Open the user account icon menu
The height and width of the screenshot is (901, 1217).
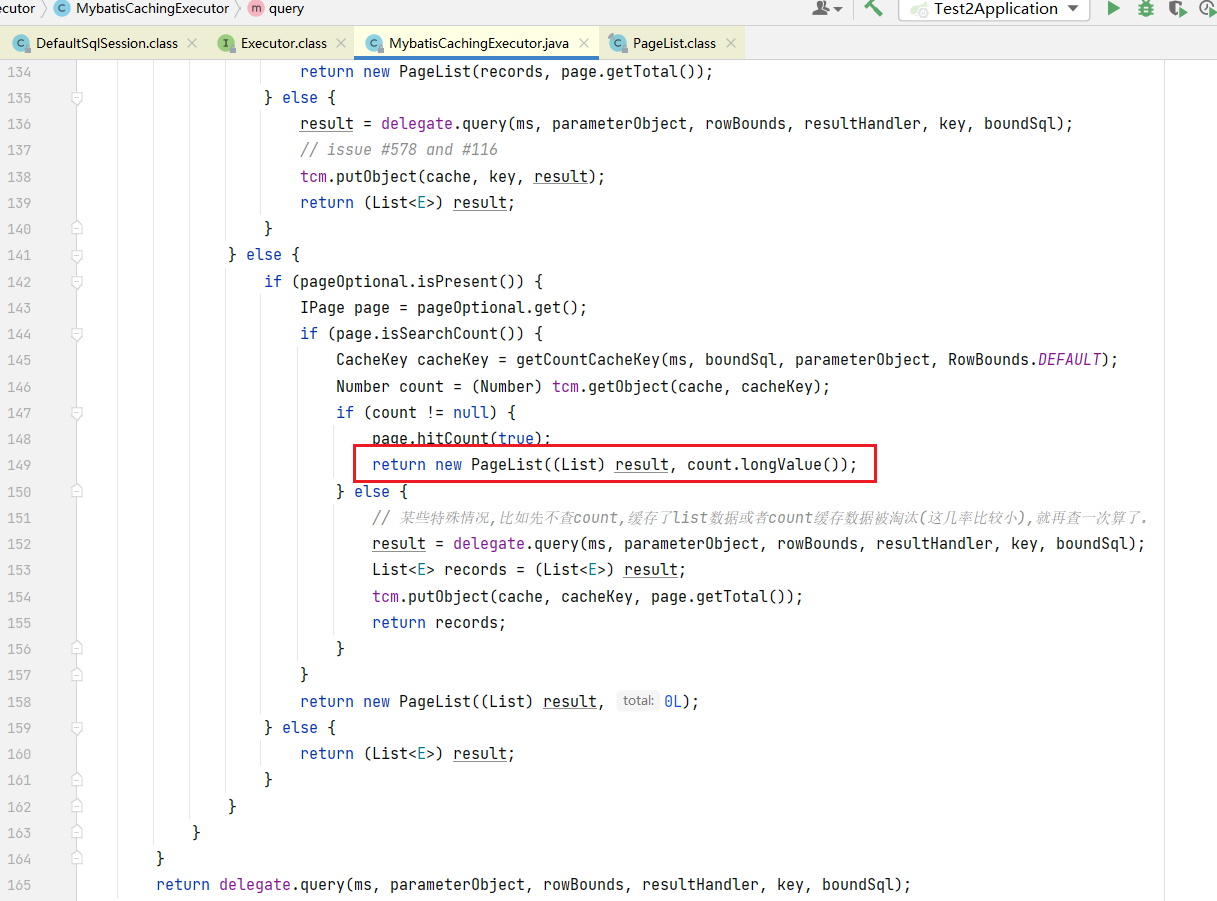[825, 9]
